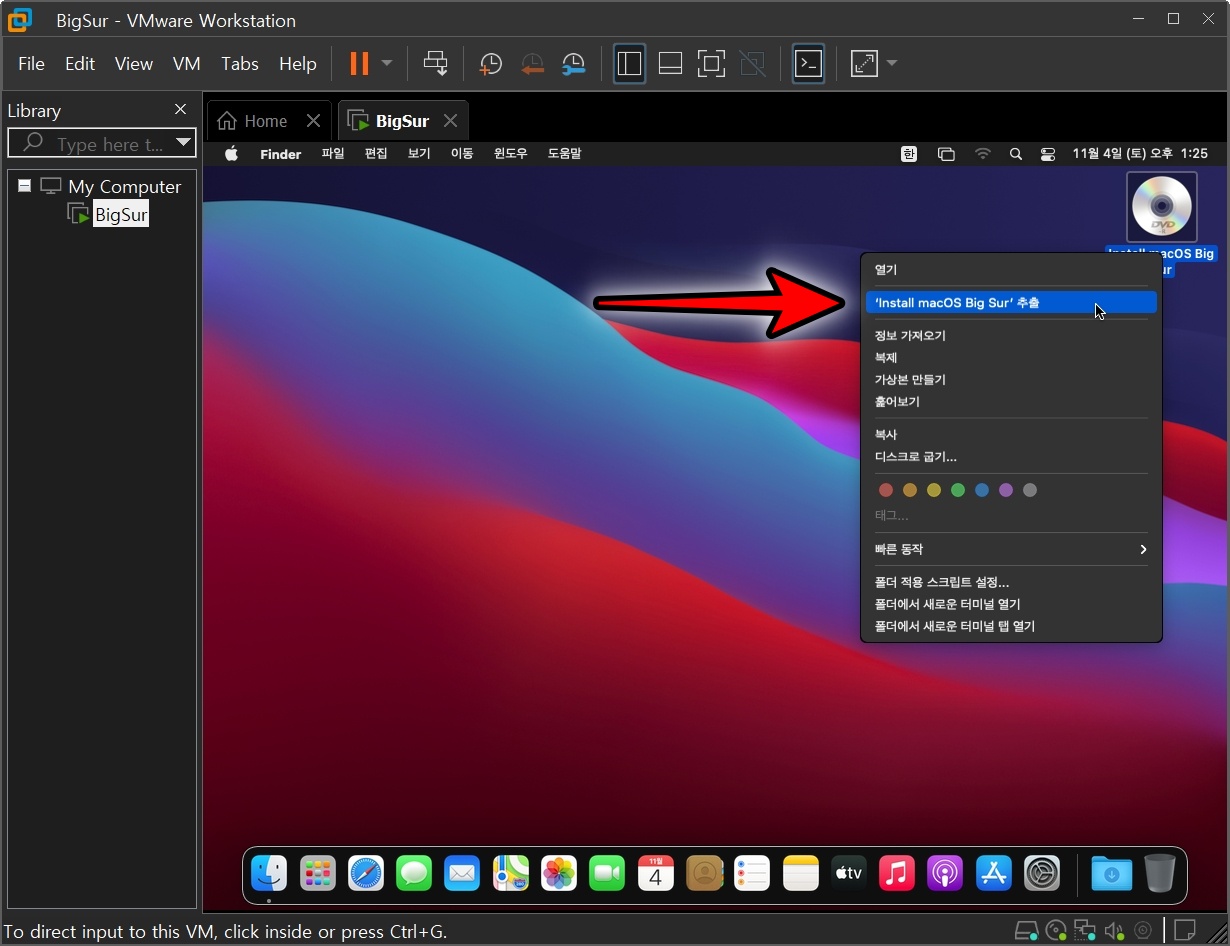
Task: Open App Store from the Dock
Action: click(x=994, y=873)
